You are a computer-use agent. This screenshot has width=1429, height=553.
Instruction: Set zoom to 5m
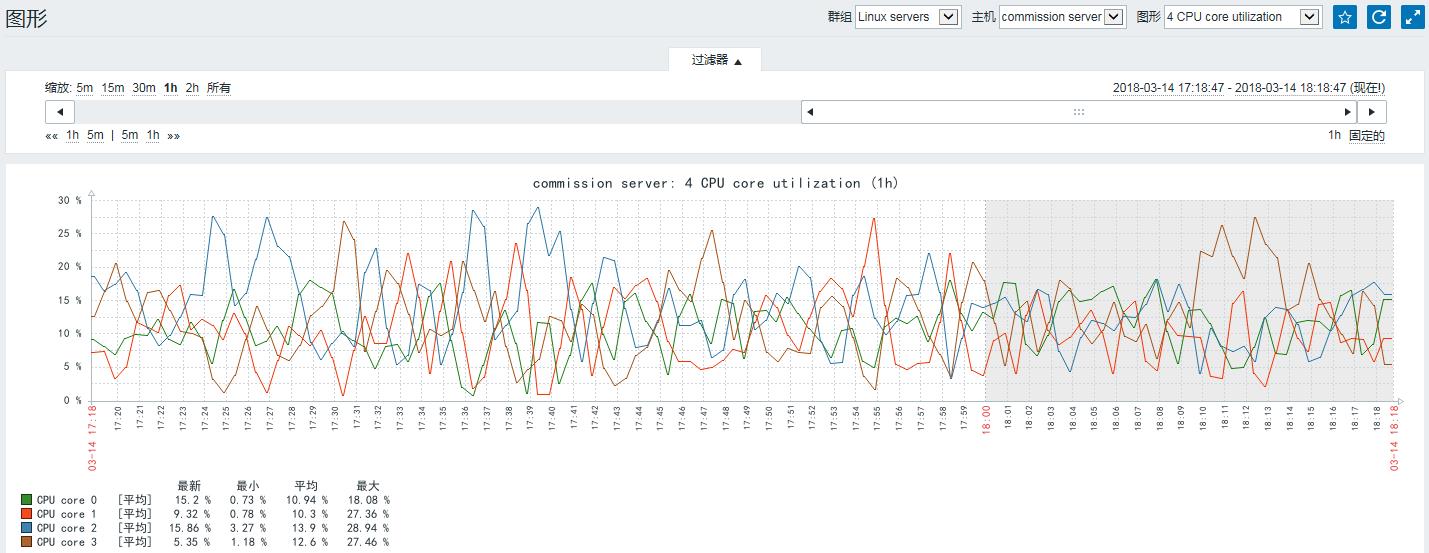(x=85, y=88)
